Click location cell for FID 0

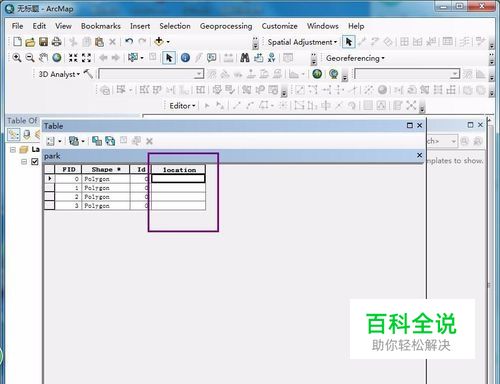[178, 179]
